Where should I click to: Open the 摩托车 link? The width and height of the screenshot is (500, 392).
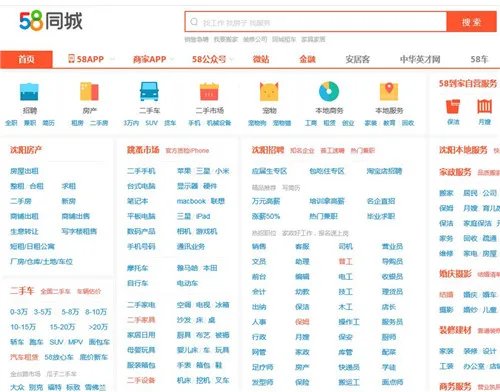pyautogui.click(x=137, y=268)
